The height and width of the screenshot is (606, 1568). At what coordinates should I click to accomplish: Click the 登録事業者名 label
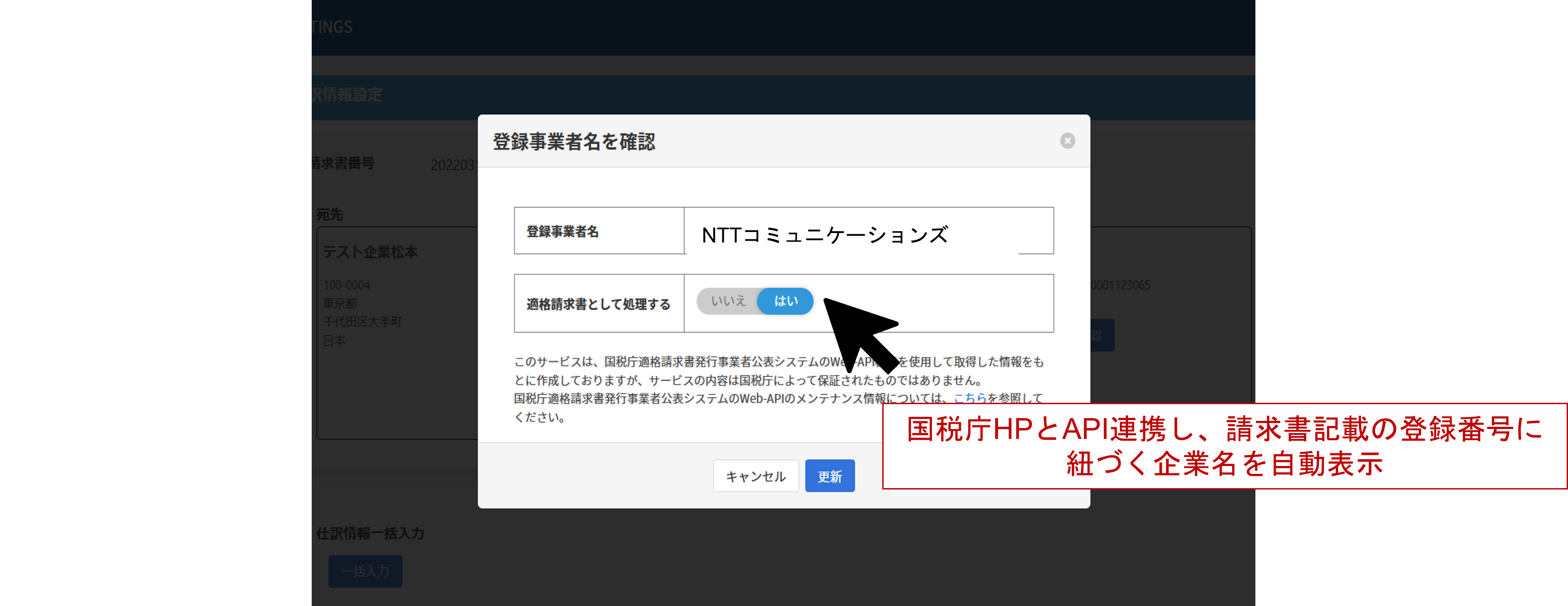coord(562,232)
